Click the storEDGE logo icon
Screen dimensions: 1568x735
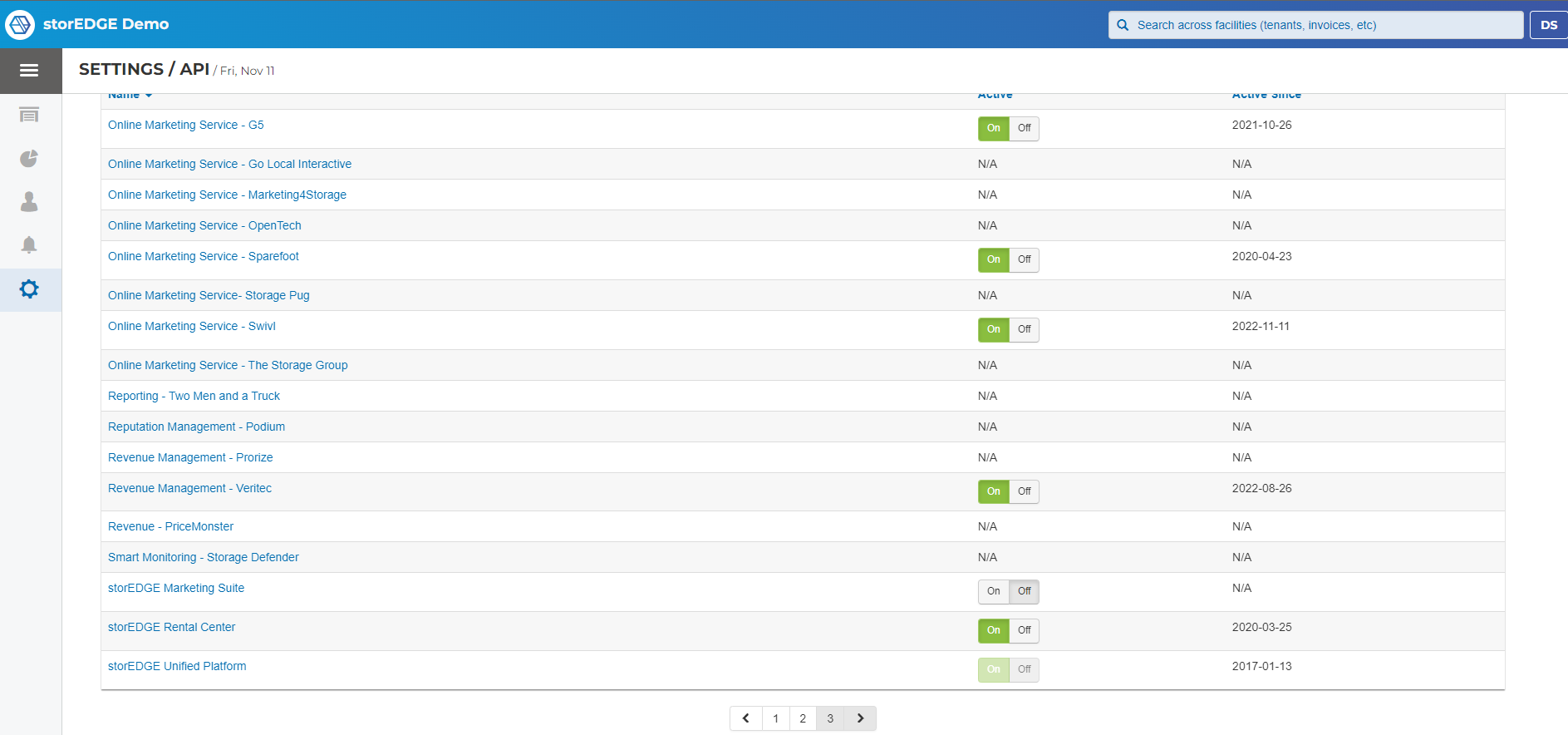pyautogui.click(x=20, y=25)
